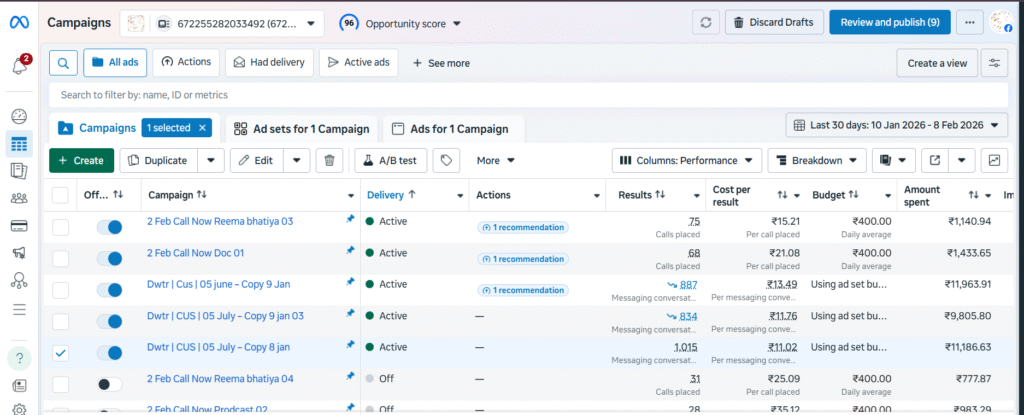Enable the 2 Feb Call Now Reema bhatiya 04 toggle

[109, 384]
